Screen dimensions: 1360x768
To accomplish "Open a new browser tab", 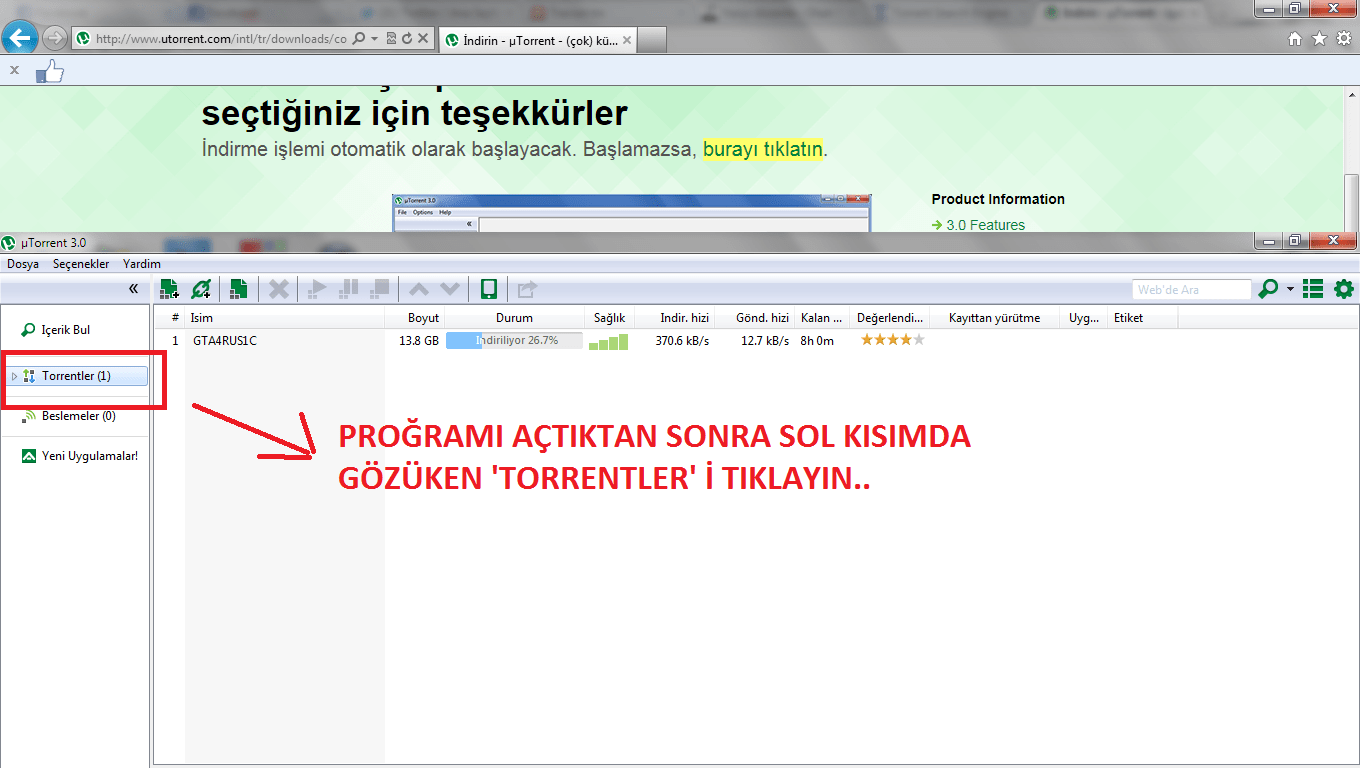I will pyautogui.click(x=652, y=40).
